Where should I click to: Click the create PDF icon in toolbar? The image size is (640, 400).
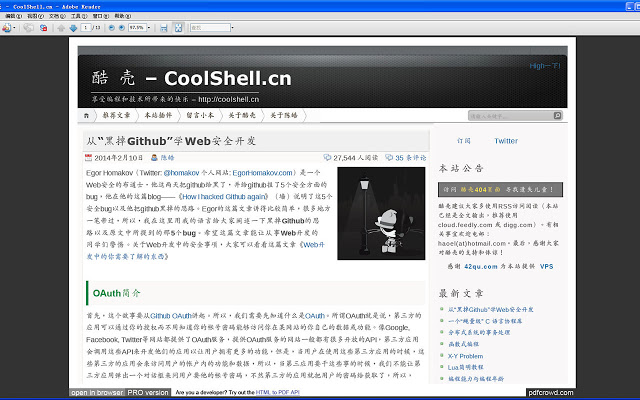[x=6, y=28]
